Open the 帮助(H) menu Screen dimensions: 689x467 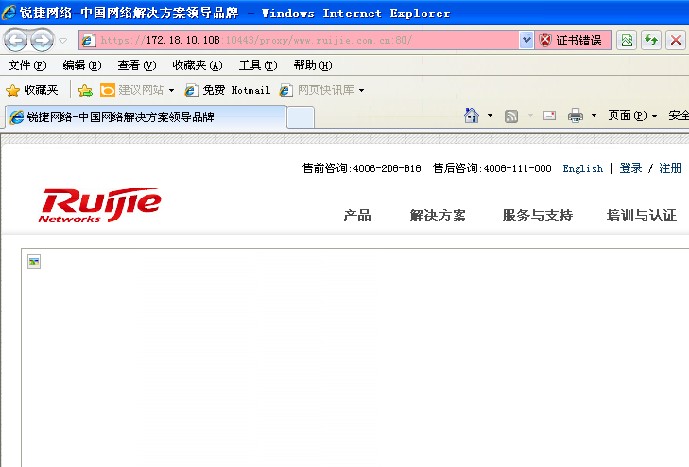(x=313, y=65)
